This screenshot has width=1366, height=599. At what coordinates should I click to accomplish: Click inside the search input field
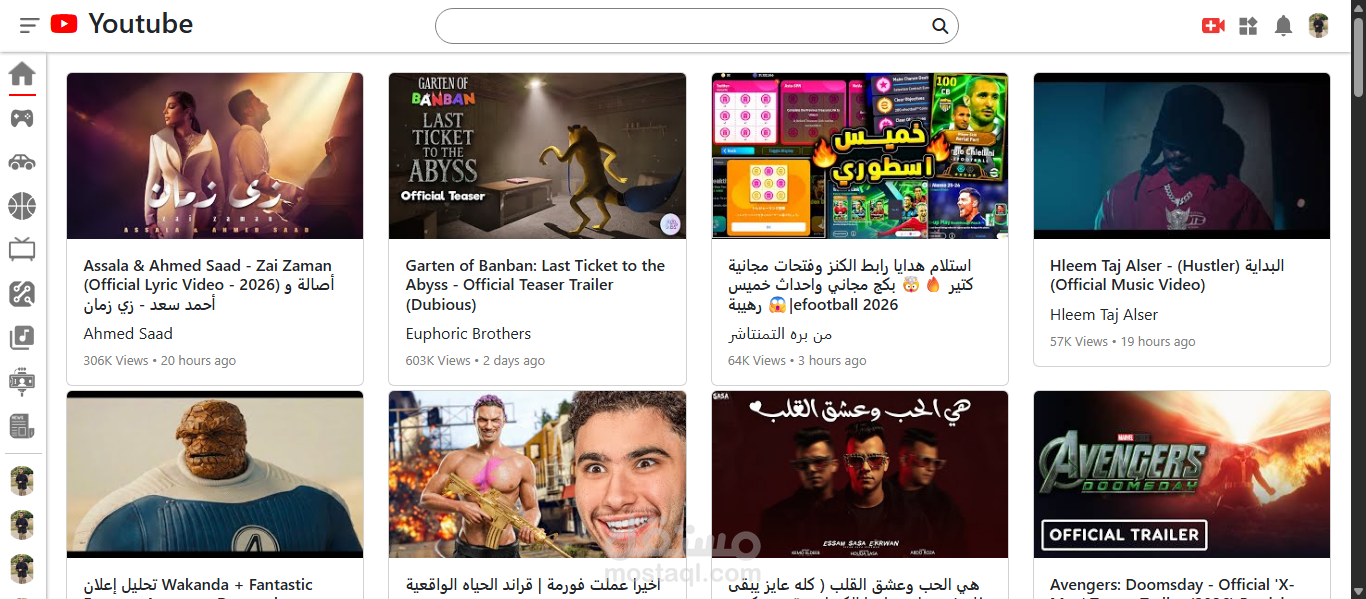tap(680, 25)
